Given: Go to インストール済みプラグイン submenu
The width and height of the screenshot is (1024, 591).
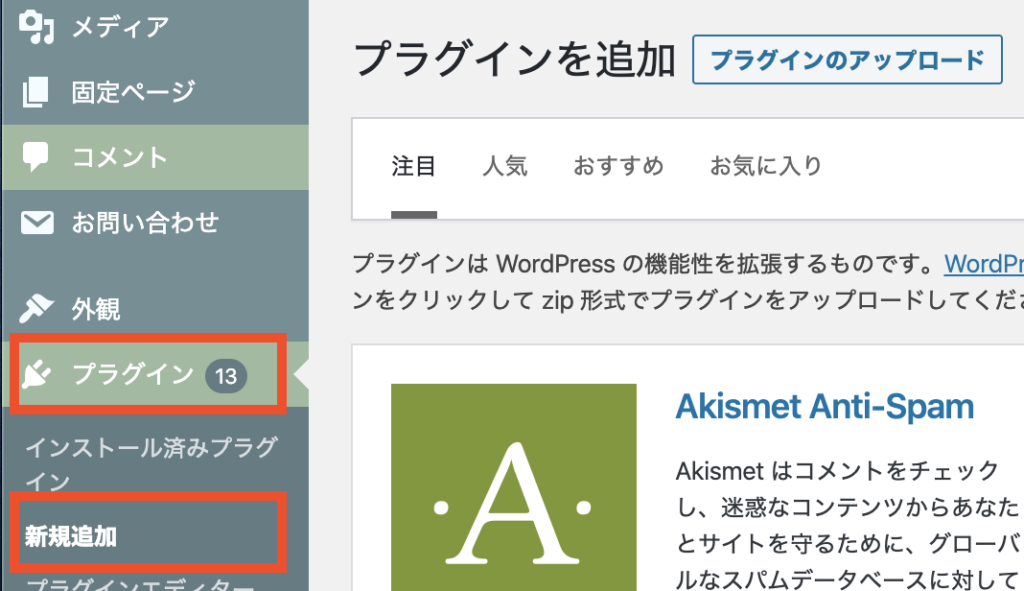Looking at the screenshot, I should (152, 464).
